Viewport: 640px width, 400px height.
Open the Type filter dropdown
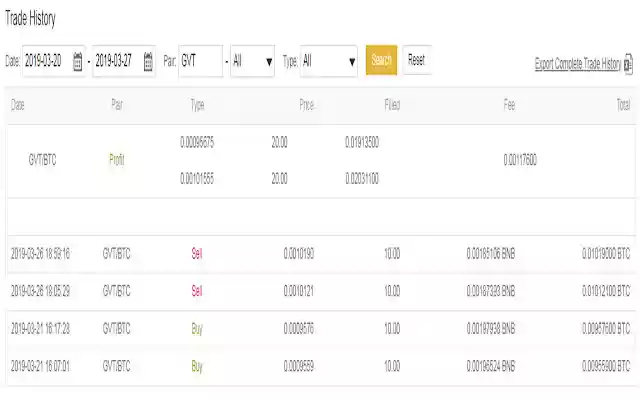(x=329, y=61)
